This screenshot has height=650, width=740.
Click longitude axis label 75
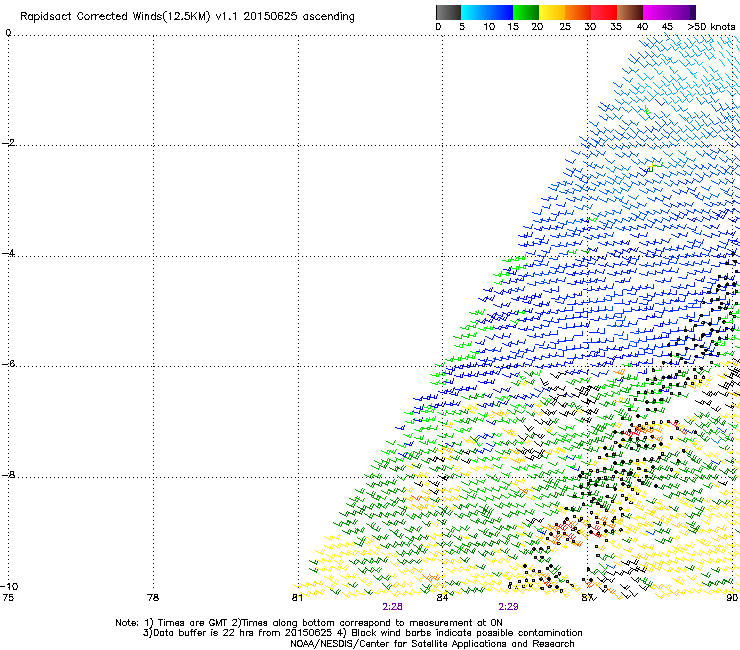coord(8,598)
